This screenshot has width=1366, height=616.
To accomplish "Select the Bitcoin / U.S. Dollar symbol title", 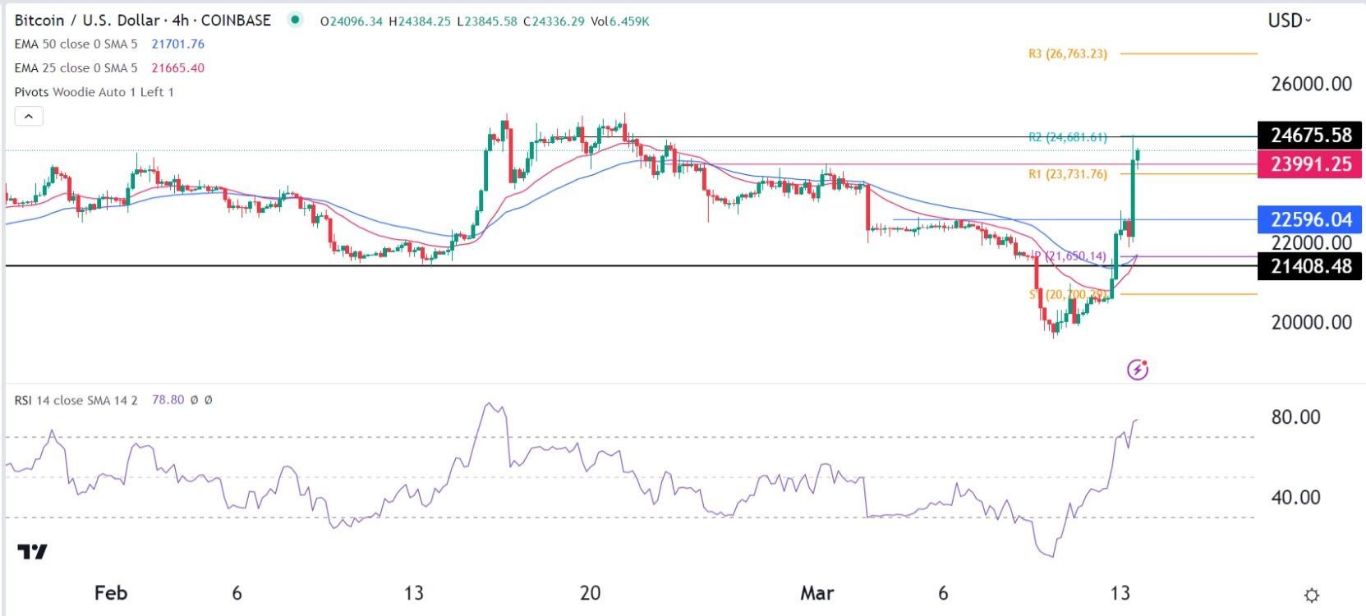I will (x=143, y=20).
